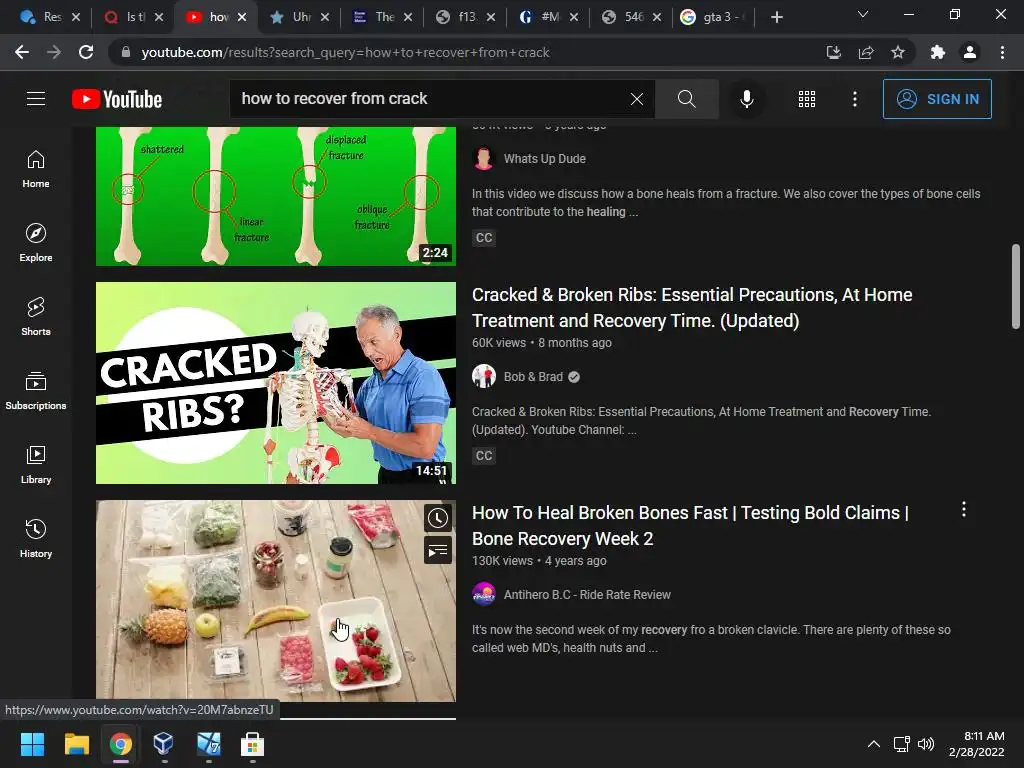Open action menu for Heal Broken Bones video
1024x768 pixels.
[963, 509]
